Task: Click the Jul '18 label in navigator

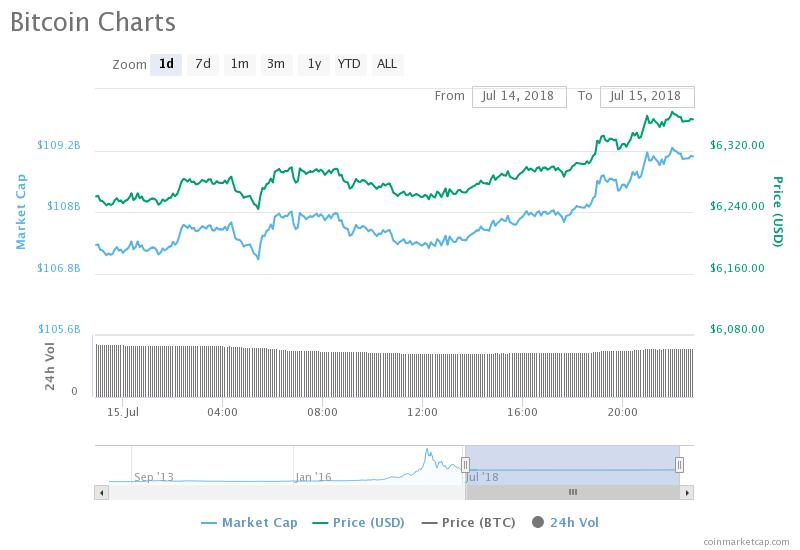Action: pyautogui.click(x=482, y=477)
